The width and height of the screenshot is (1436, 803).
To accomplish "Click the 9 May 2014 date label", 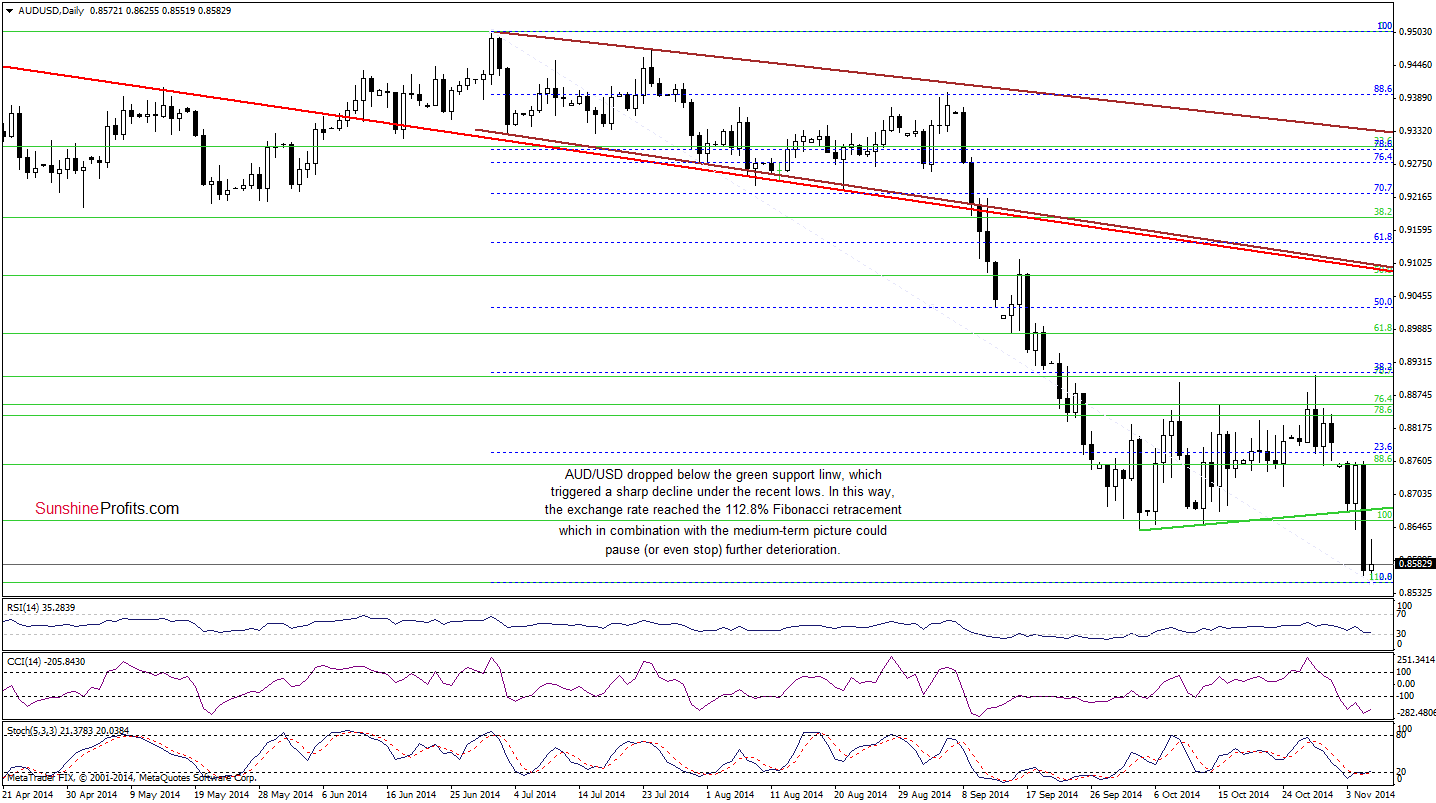I will click(153, 794).
